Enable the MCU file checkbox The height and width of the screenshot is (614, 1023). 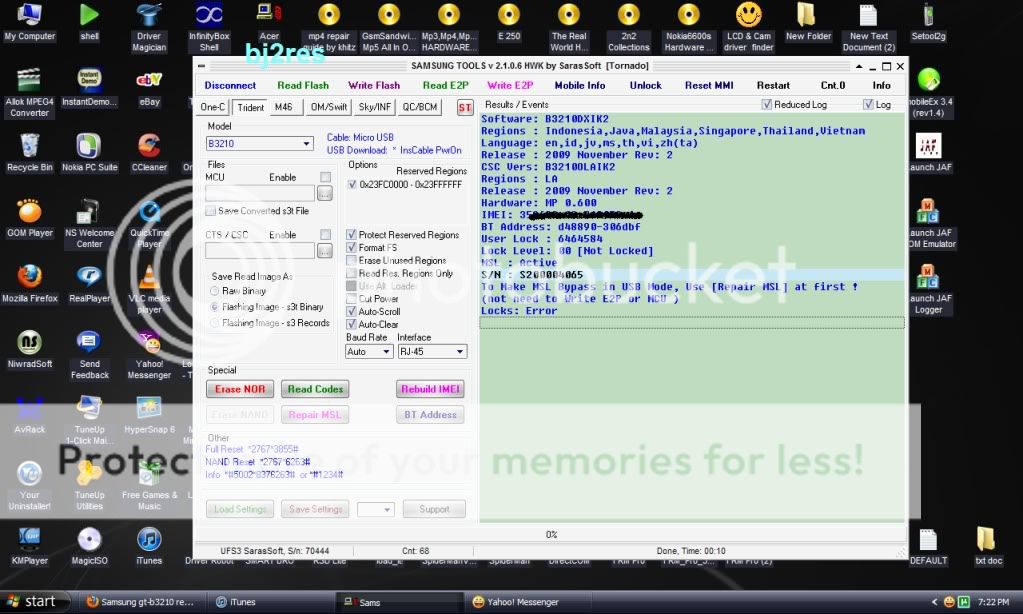click(x=325, y=177)
